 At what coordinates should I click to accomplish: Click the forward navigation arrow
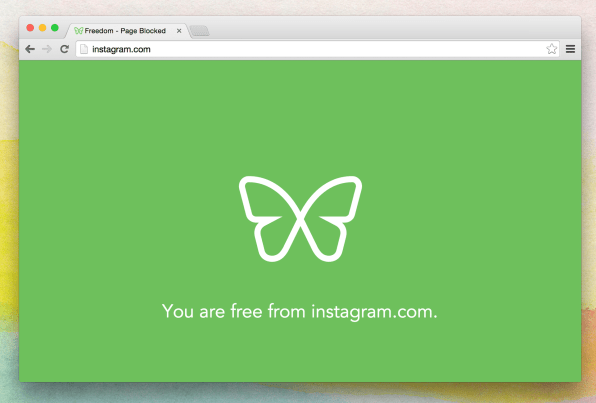tap(47, 49)
